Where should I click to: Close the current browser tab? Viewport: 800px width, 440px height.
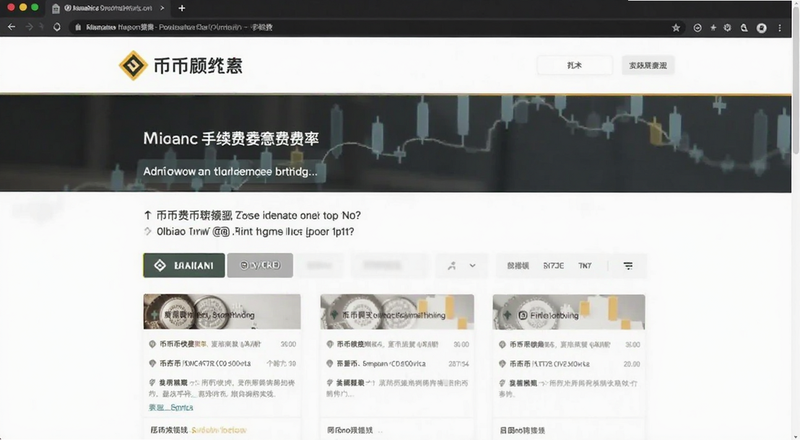(162, 8)
